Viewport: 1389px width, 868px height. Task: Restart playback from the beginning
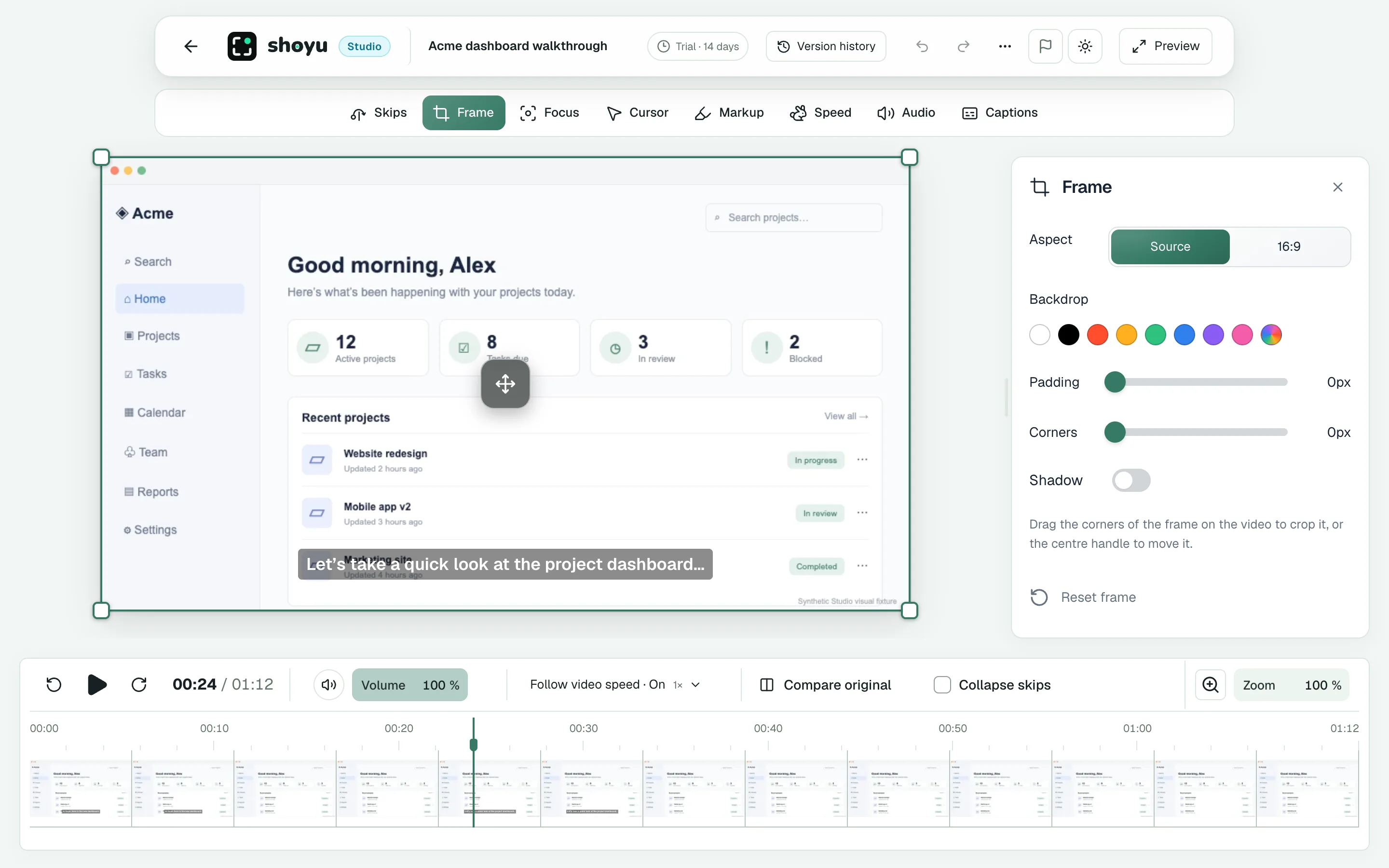pos(54,684)
